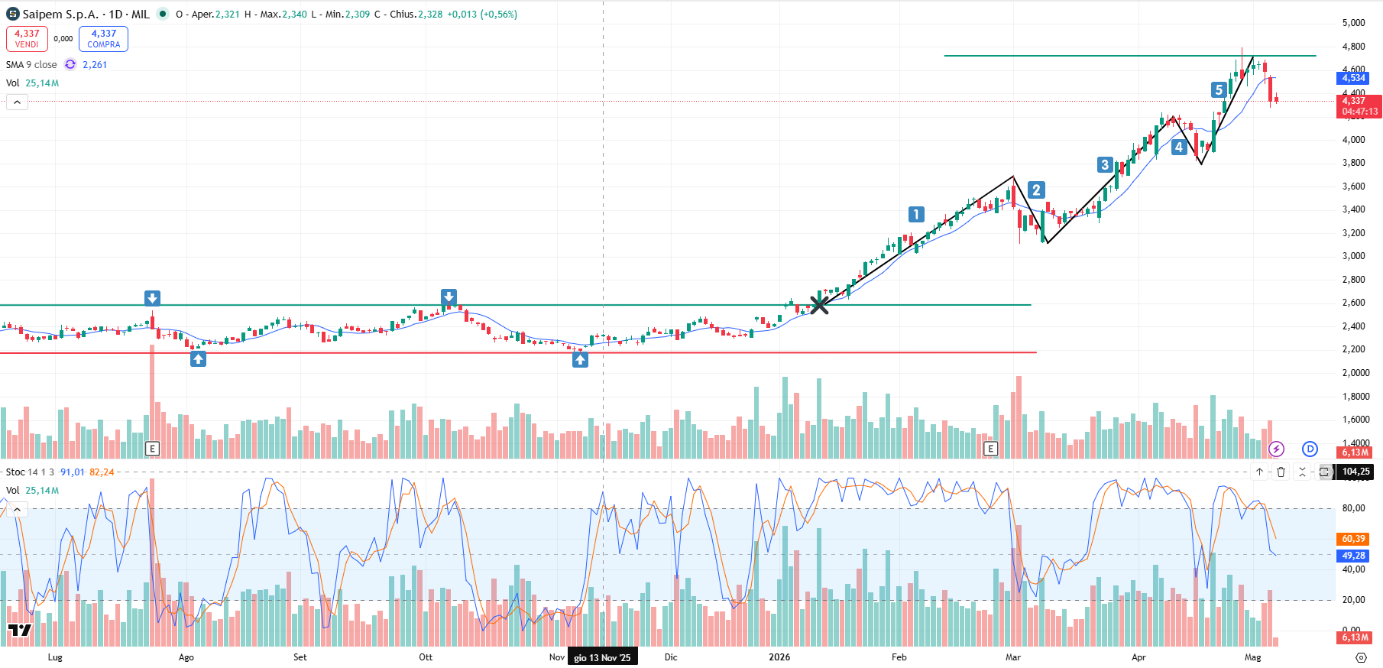Click the 'gio 13 Nov '25' date label
This screenshot has height=668, width=1383.
[602, 657]
